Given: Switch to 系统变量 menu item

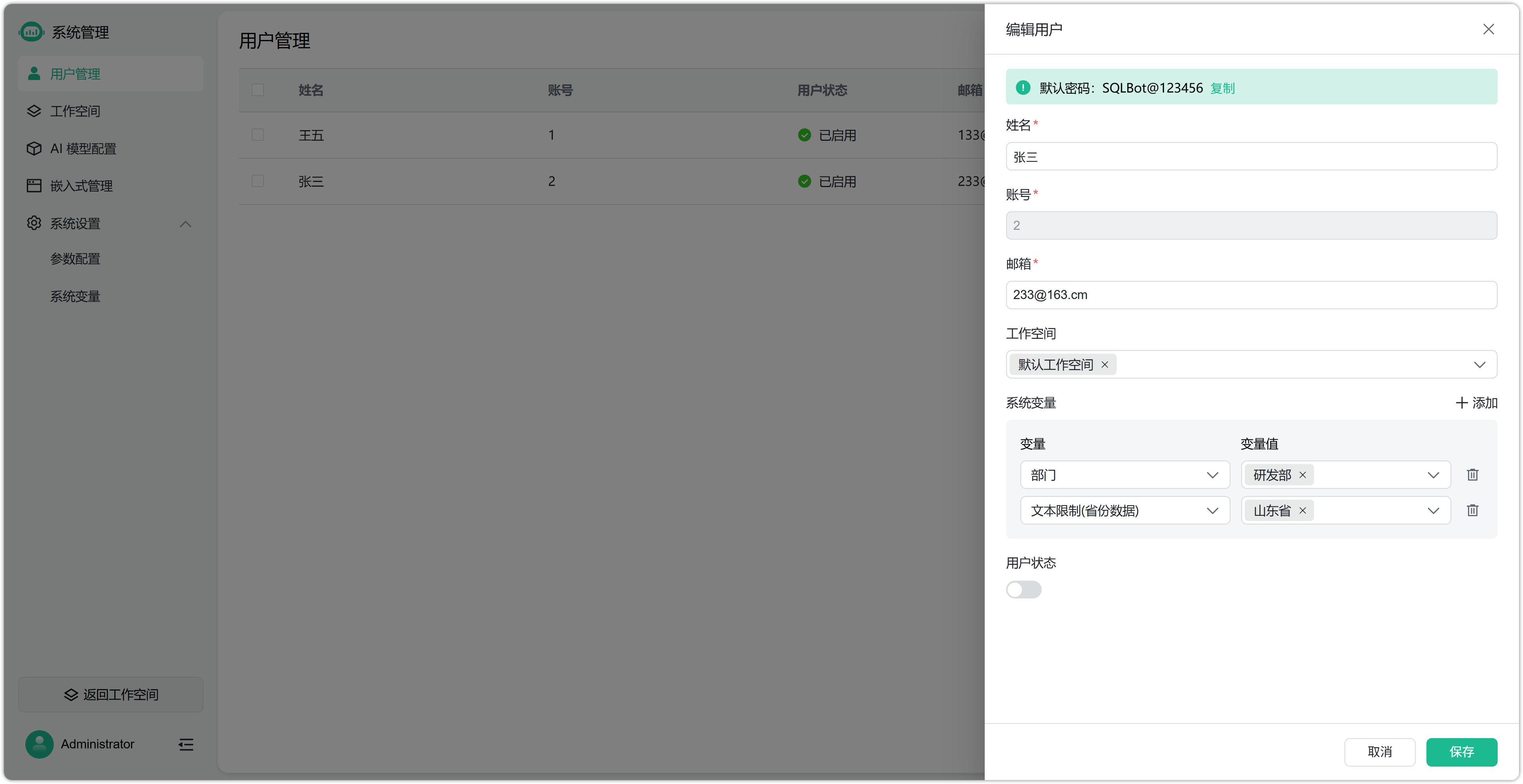Looking at the screenshot, I should point(75,296).
